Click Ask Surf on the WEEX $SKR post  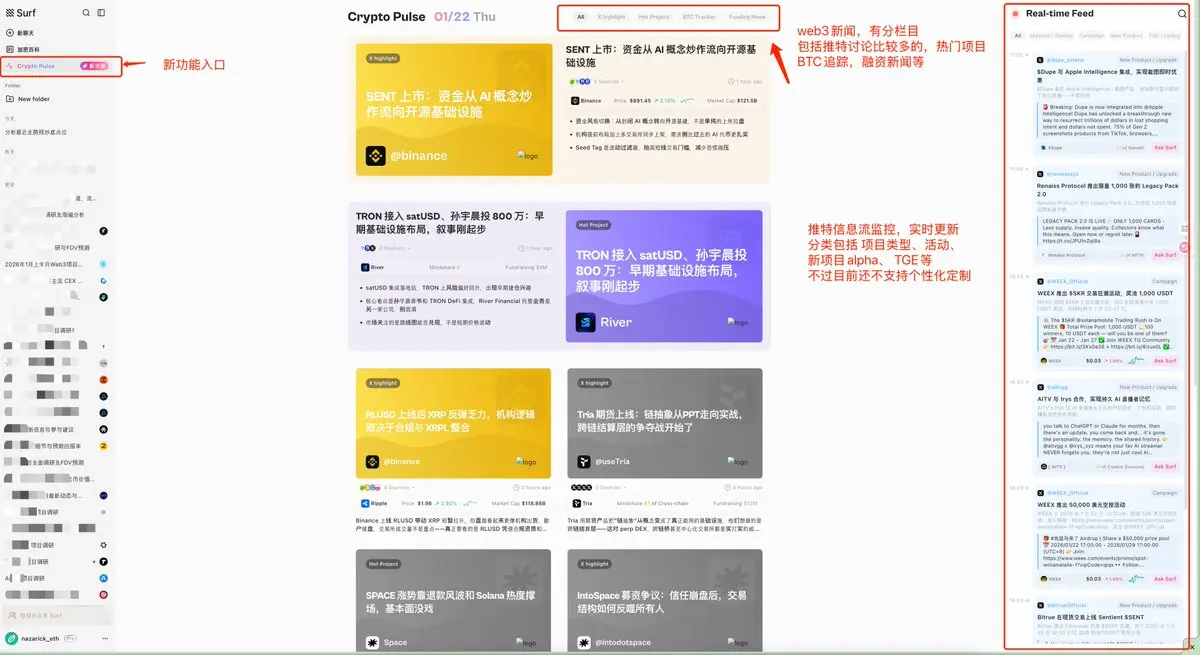coord(1165,360)
